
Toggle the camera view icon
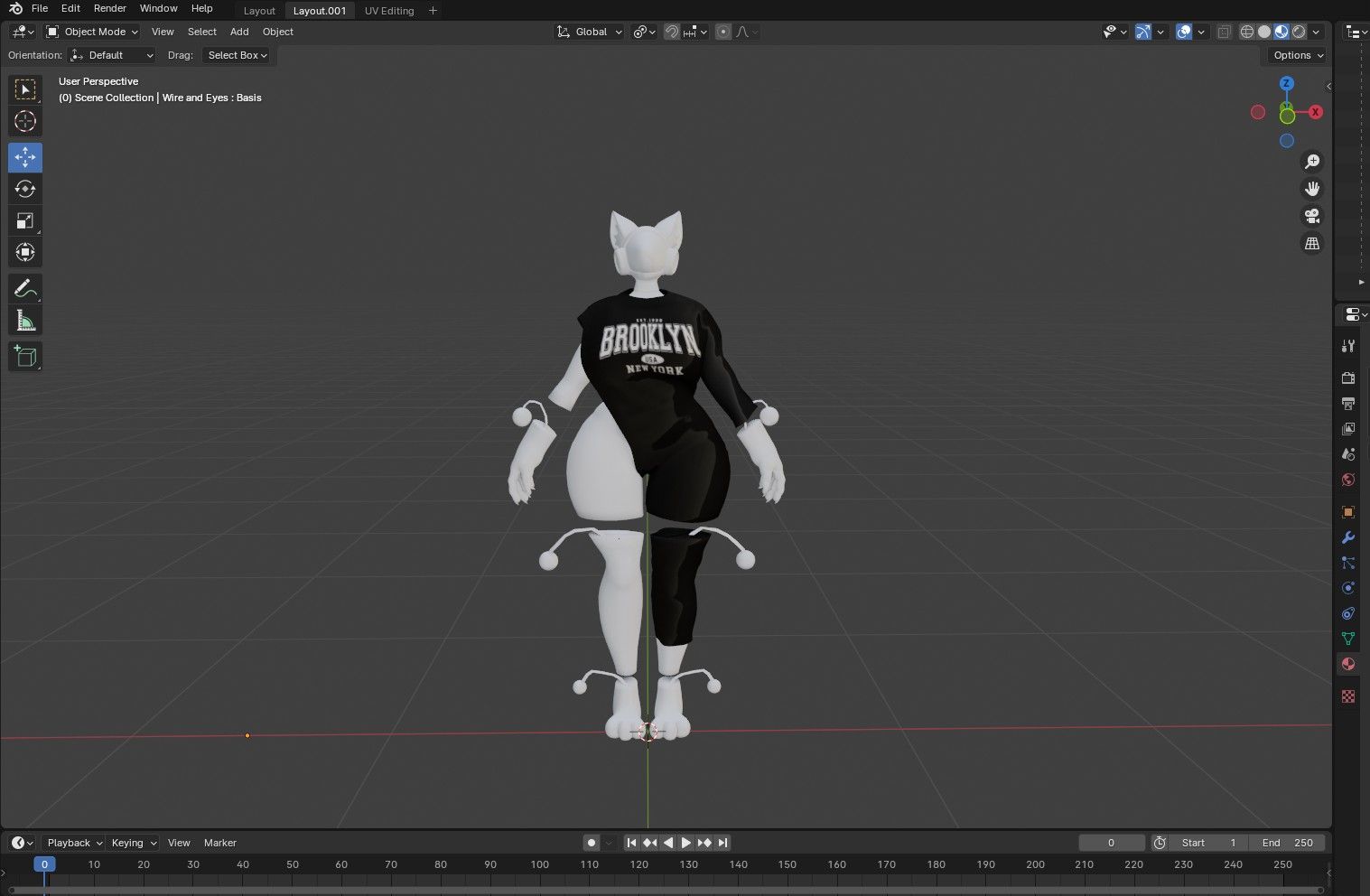click(x=1312, y=216)
